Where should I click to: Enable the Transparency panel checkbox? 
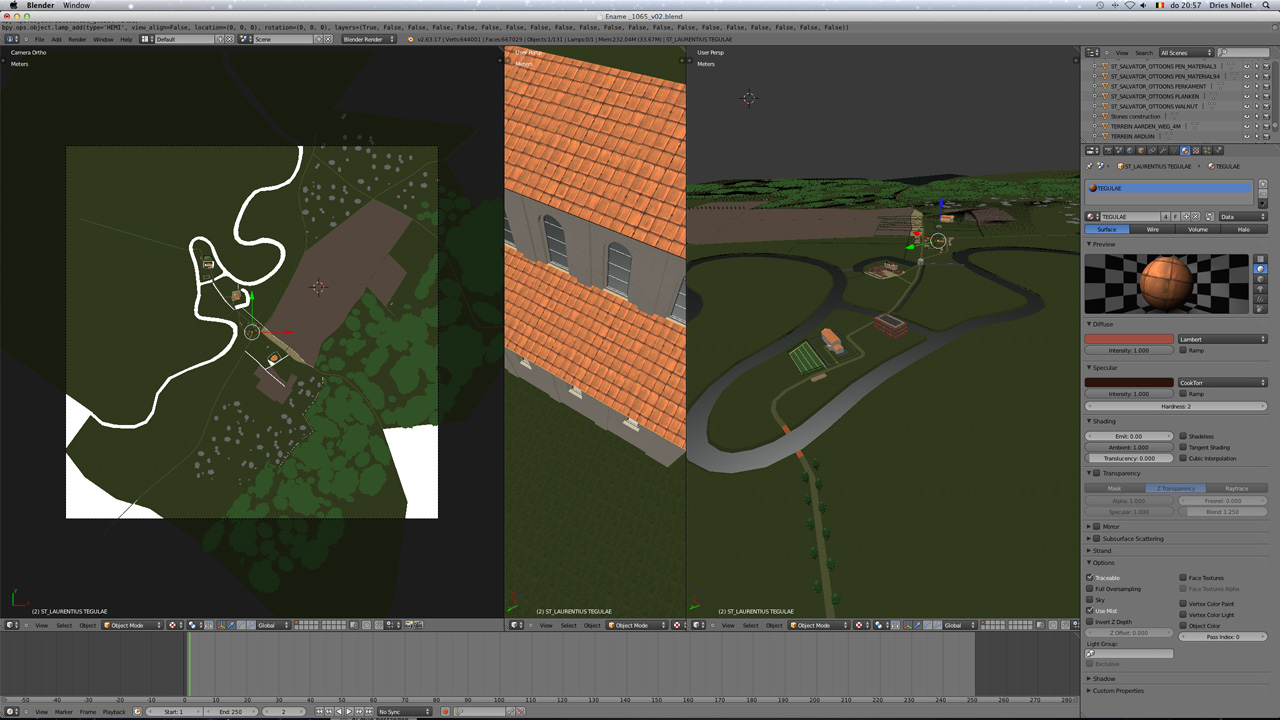click(x=1097, y=473)
